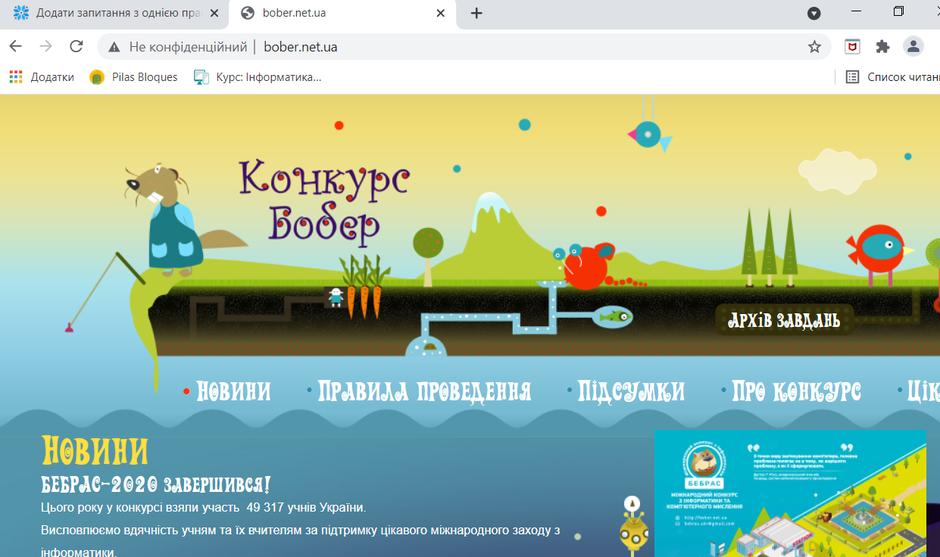Click the Архів завдань sign
940x557 pixels.
click(x=784, y=320)
